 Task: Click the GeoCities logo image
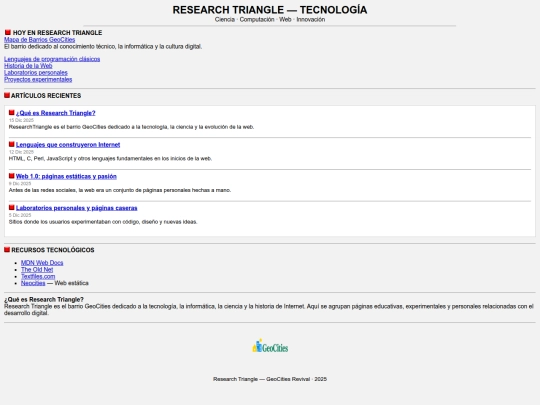click(270, 346)
